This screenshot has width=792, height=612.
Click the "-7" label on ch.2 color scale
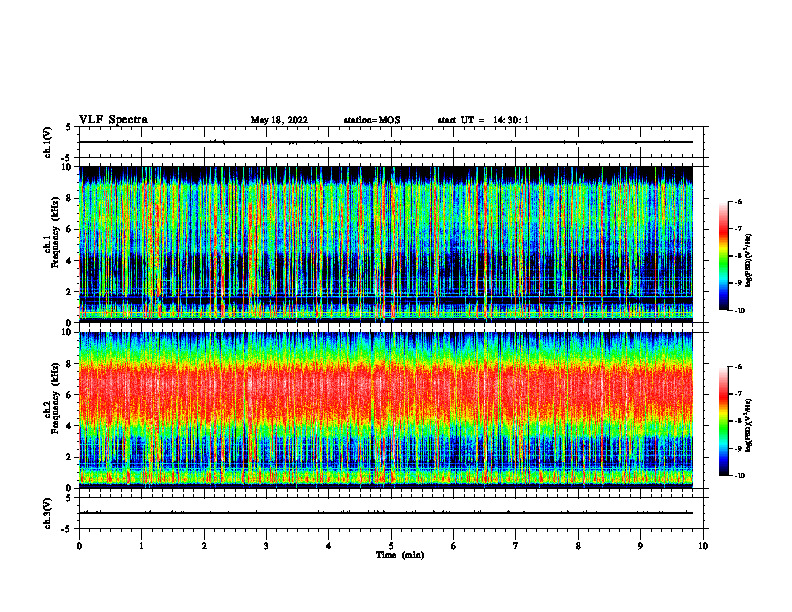tap(738, 394)
